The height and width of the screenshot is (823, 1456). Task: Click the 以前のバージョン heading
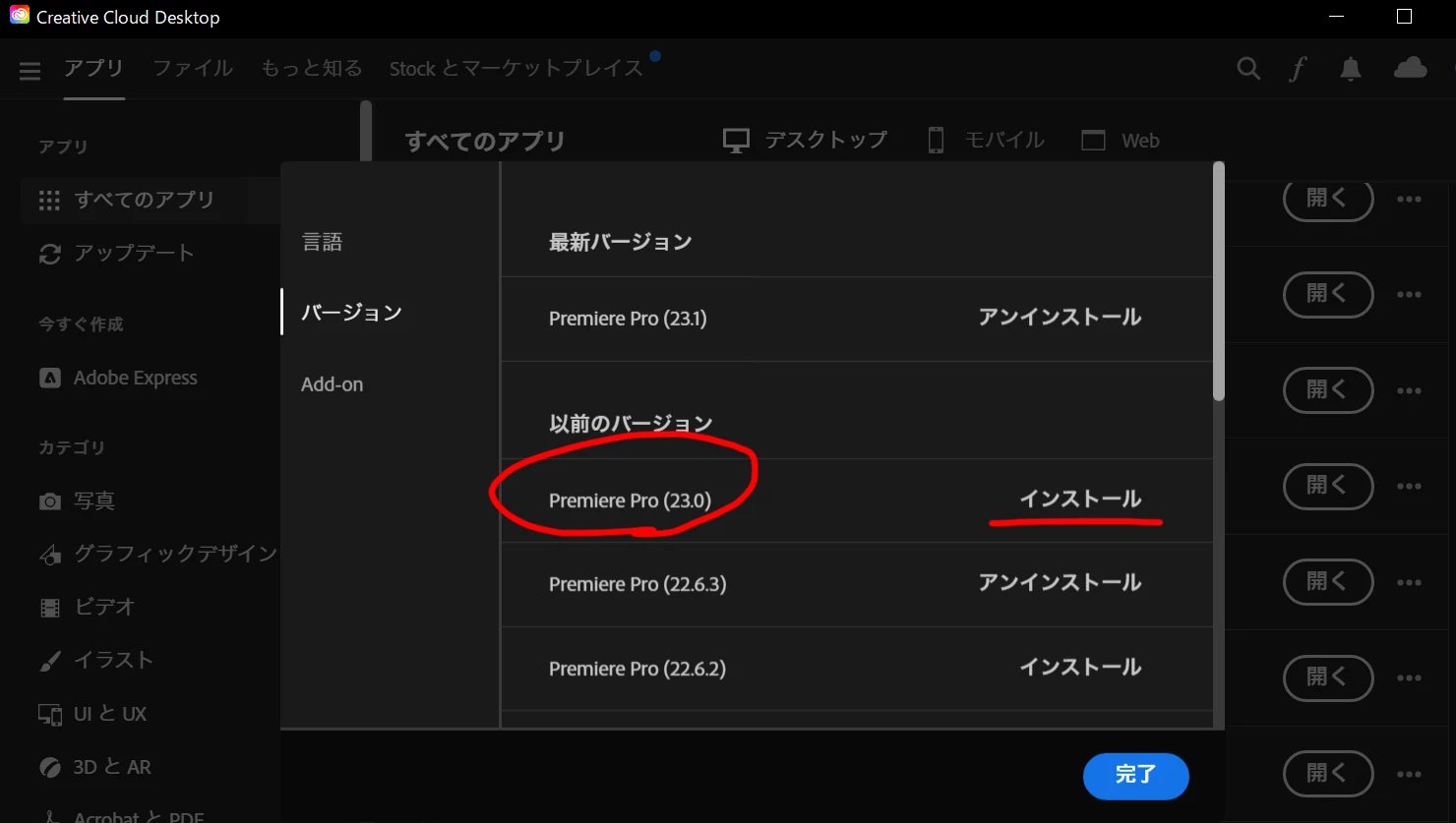pos(631,424)
